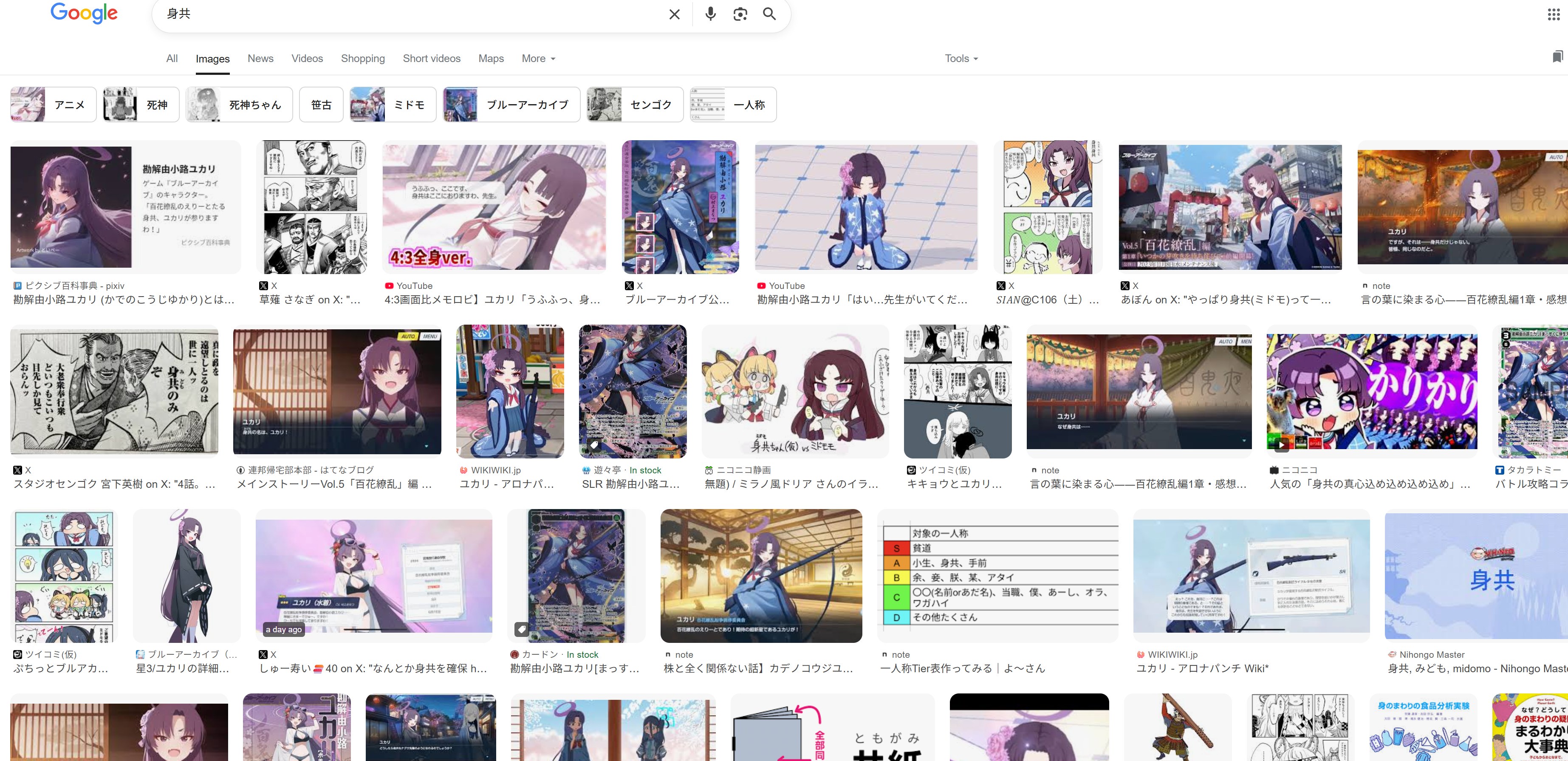Image resolution: width=1568 pixels, height=761 pixels.
Task: Select the Images tab
Action: 212,59
